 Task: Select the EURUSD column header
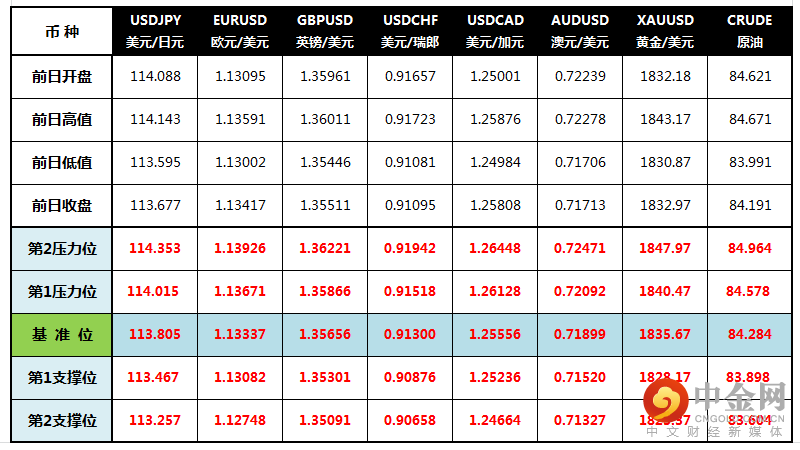pyautogui.click(x=240, y=31)
